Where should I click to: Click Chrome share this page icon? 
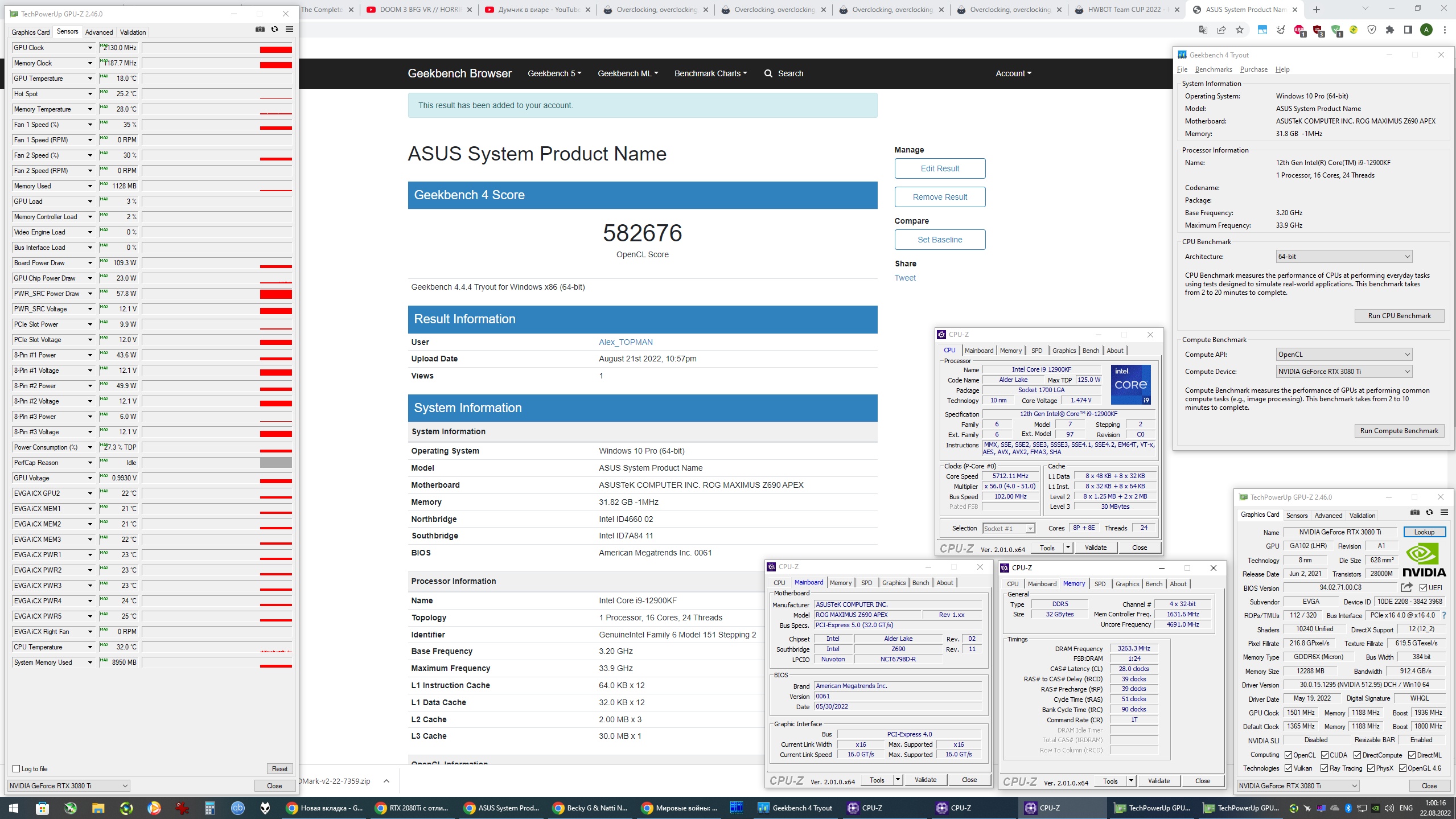coord(1221,30)
